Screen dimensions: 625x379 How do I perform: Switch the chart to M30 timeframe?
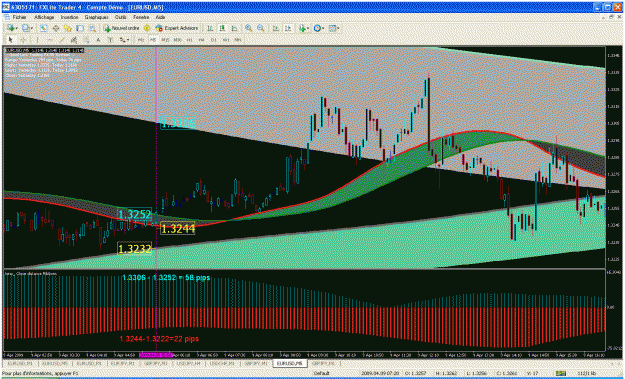tap(177, 39)
